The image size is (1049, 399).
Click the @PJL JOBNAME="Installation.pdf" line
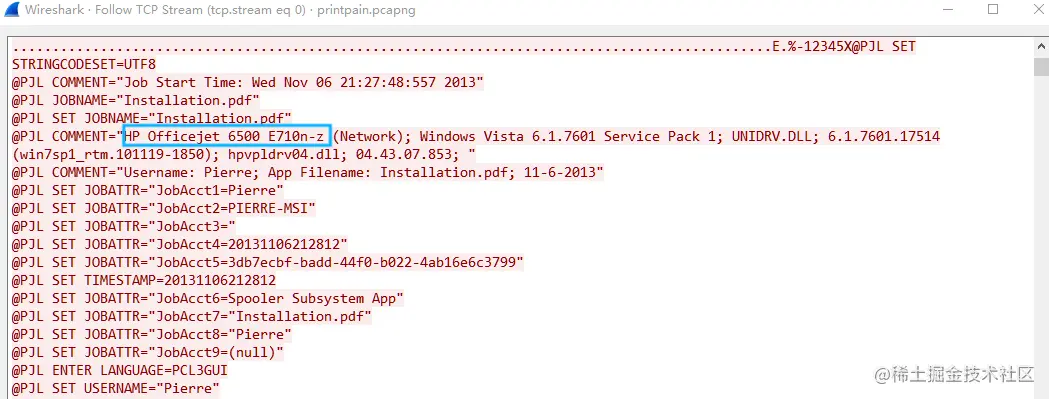click(x=136, y=101)
